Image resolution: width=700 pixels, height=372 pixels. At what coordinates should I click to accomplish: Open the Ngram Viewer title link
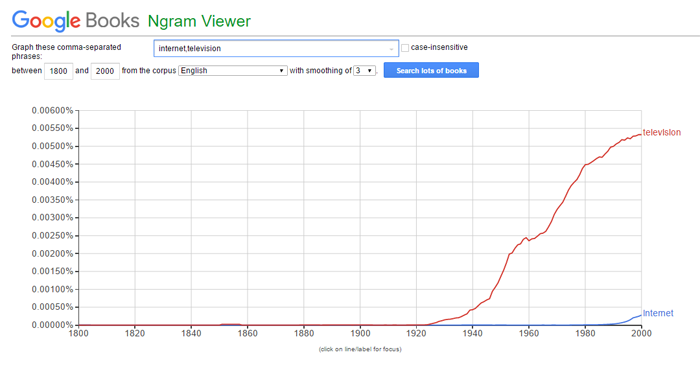199,21
